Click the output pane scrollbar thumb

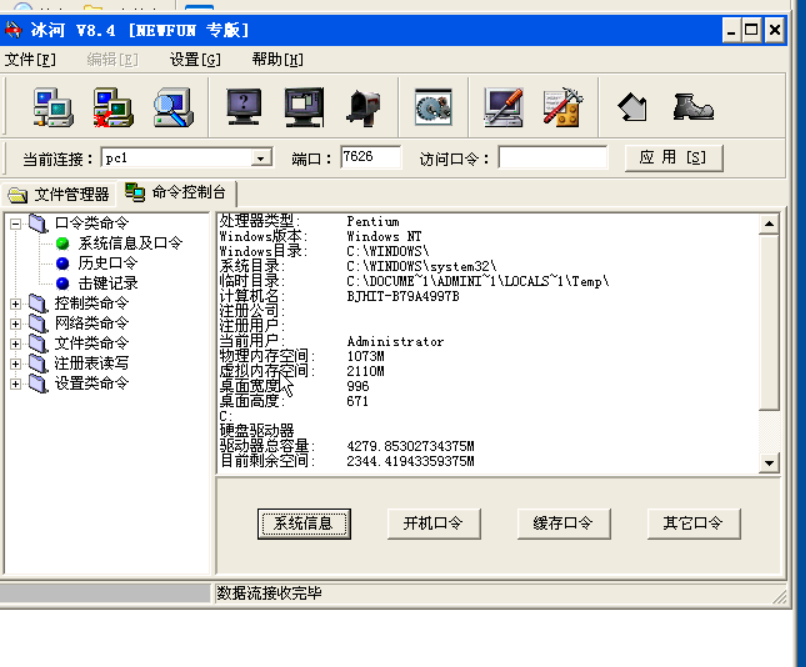coord(769,322)
